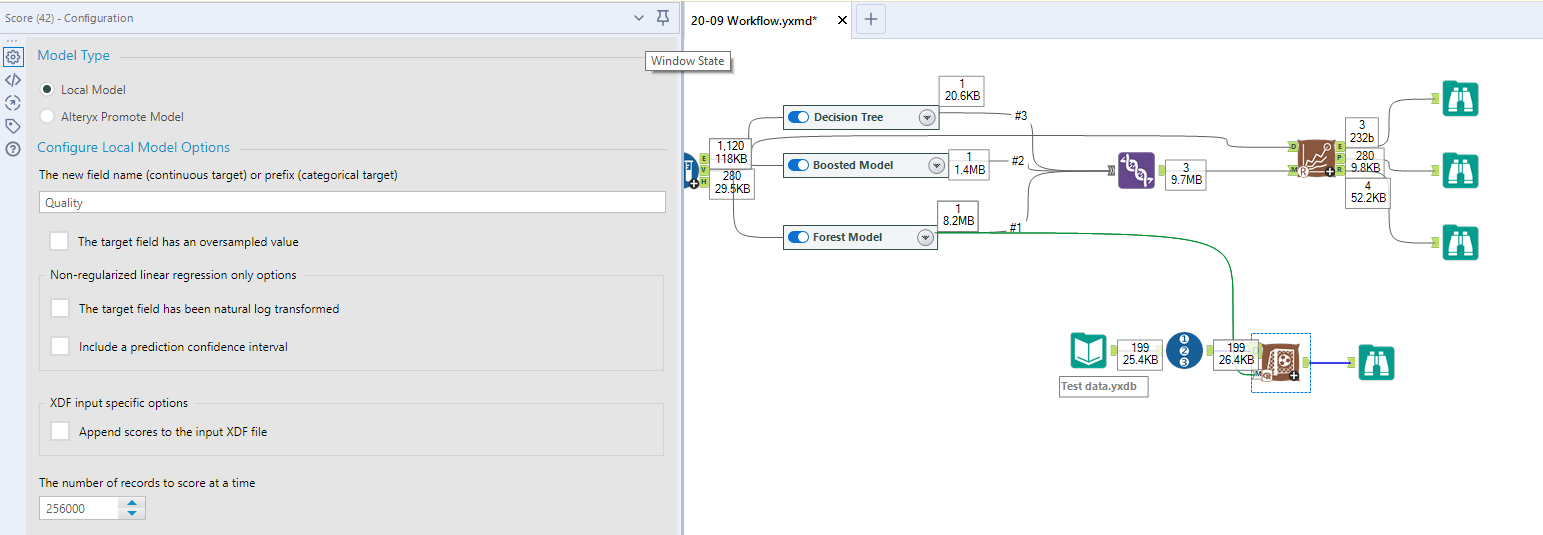1543x535 pixels.
Task: Open the XML view icon in sidebar
Action: click(x=13, y=80)
